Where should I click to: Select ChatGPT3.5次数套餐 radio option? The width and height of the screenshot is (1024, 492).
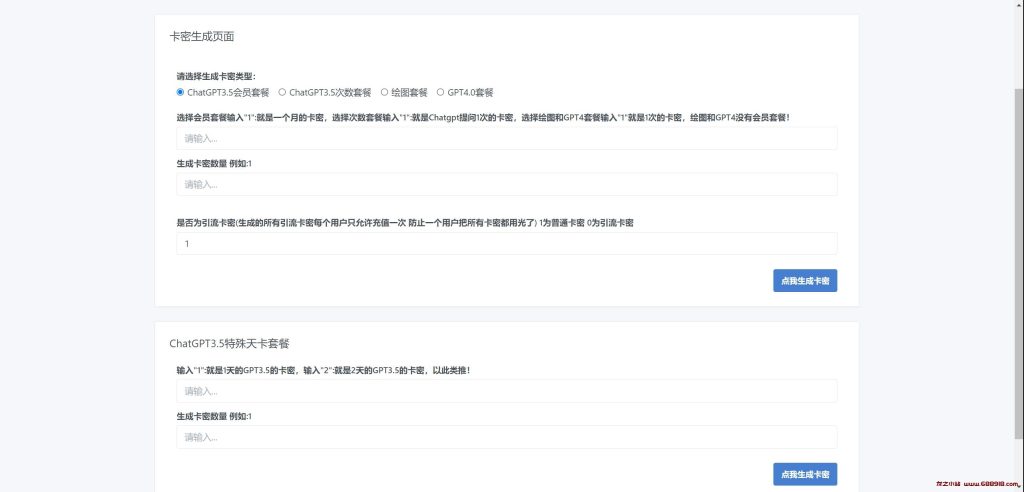[282, 92]
